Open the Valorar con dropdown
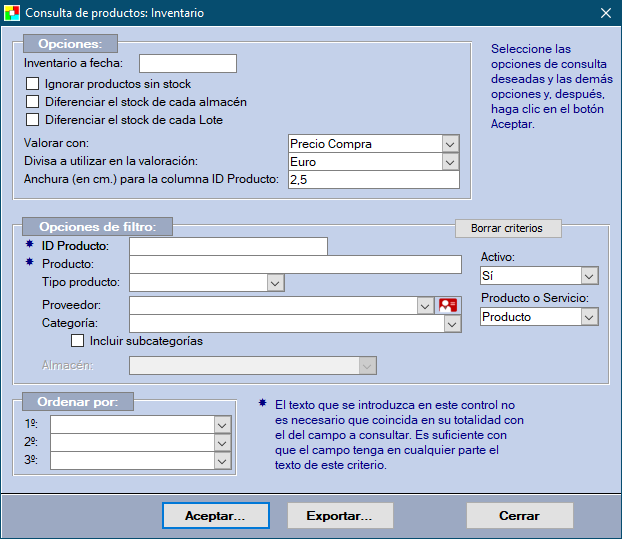The height and width of the screenshot is (539, 622). (450, 144)
